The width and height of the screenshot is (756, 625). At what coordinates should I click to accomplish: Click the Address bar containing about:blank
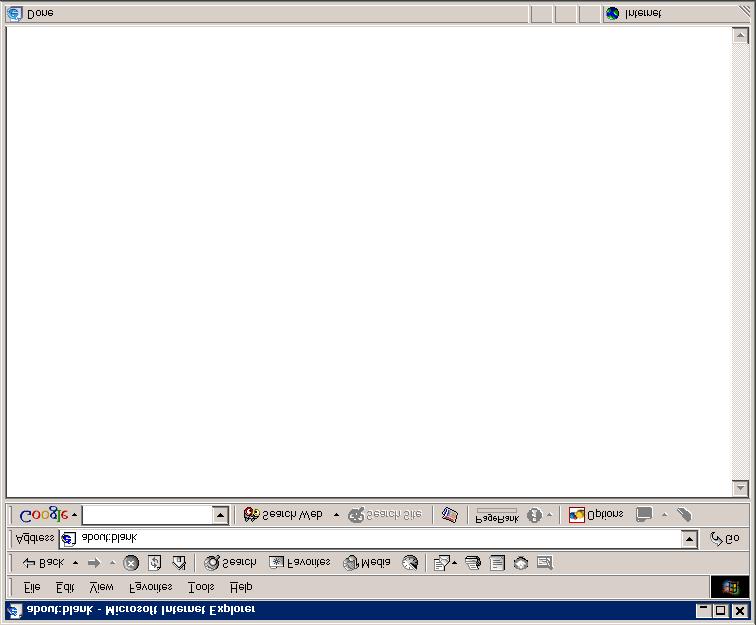pyautogui.click(x=370, y=539)
